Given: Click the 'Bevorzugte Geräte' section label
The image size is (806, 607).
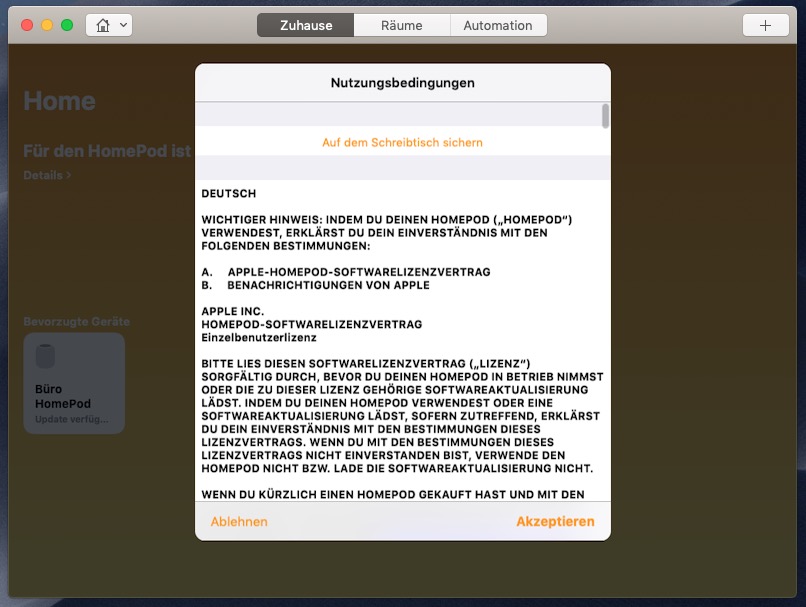Looking at the screenshot, I should 77,322.
